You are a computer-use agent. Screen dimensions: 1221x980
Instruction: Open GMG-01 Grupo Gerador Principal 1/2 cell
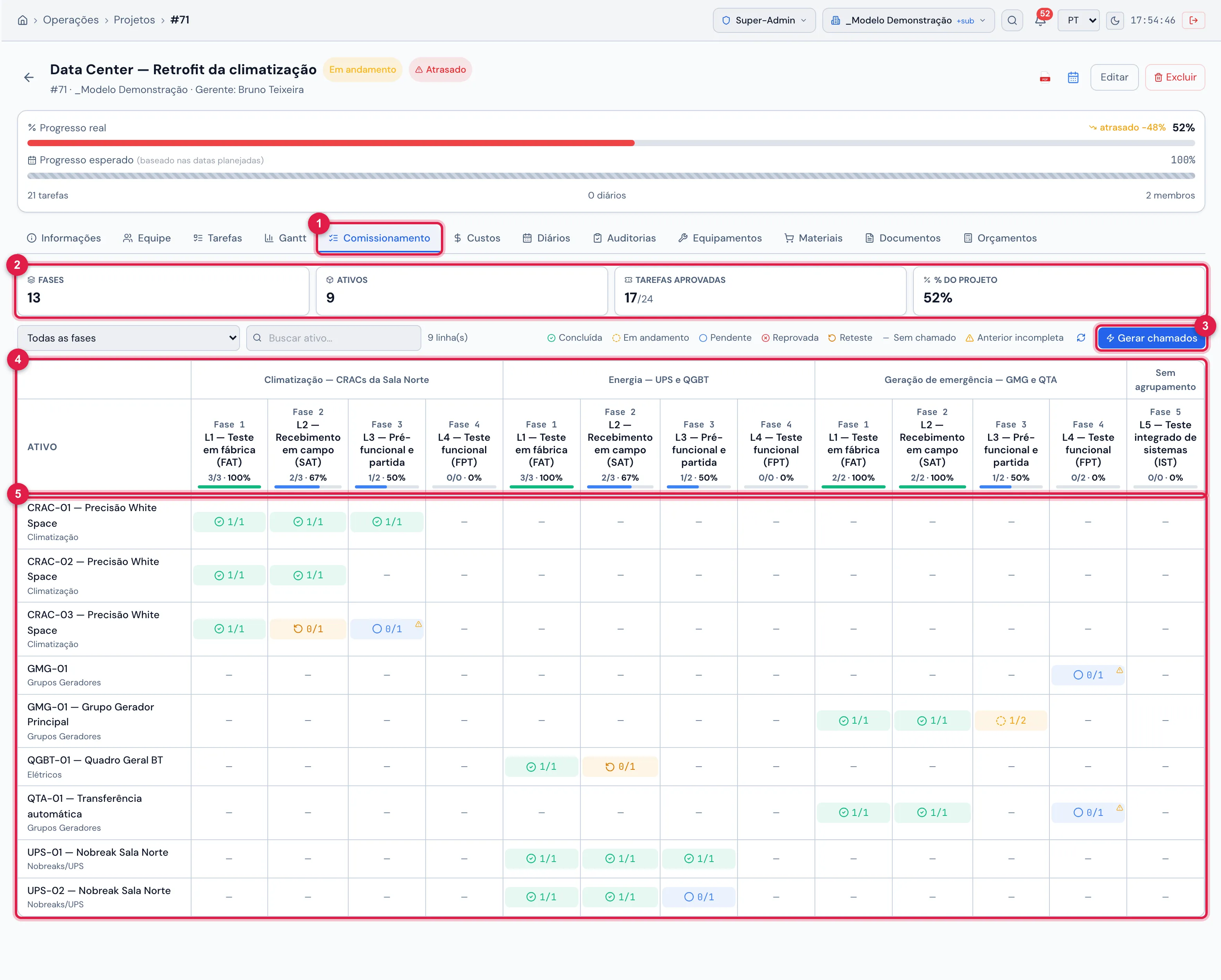1010,721
